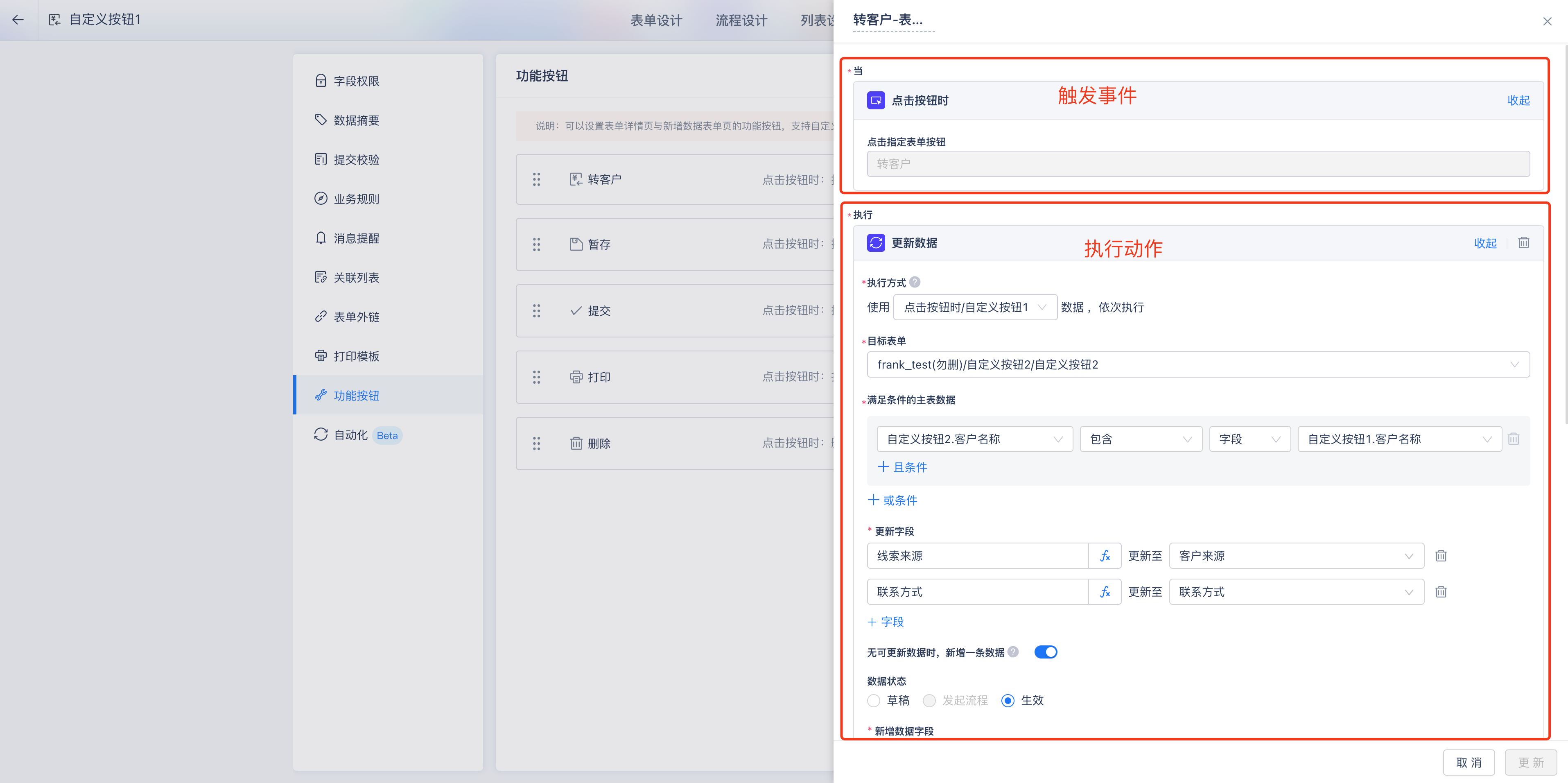Add an 且条件 condition
Viewport: 1568px width, 783px height.
[902, 466]
